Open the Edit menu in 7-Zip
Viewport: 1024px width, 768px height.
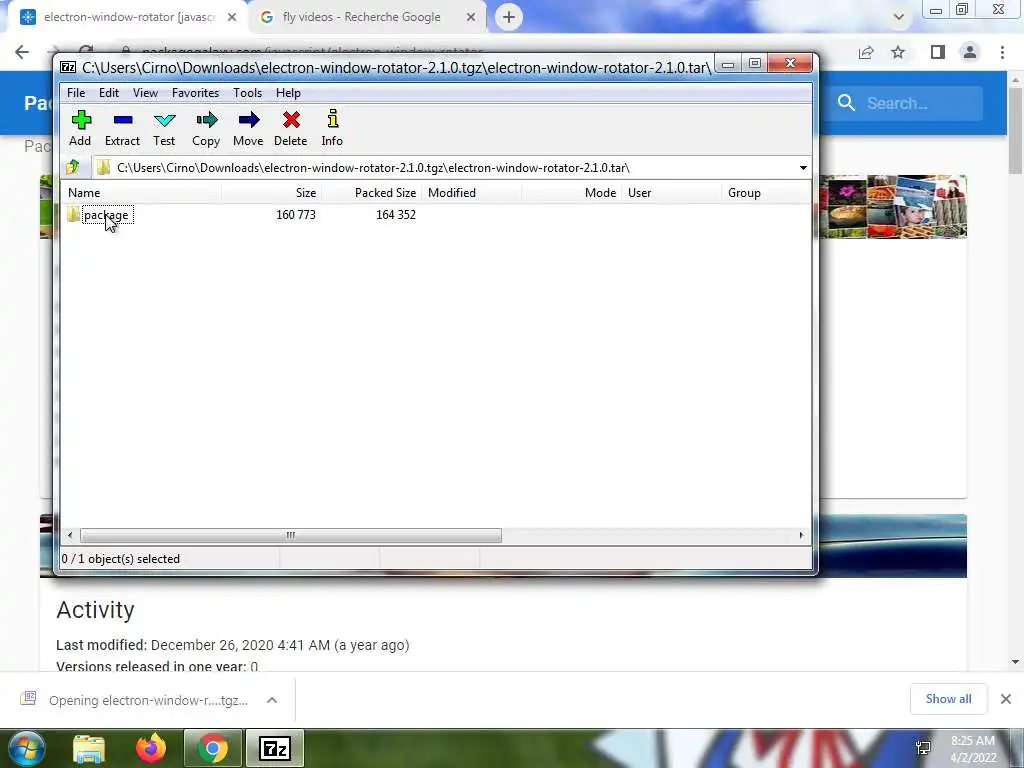pyautogui.click(x=108, y=93)
